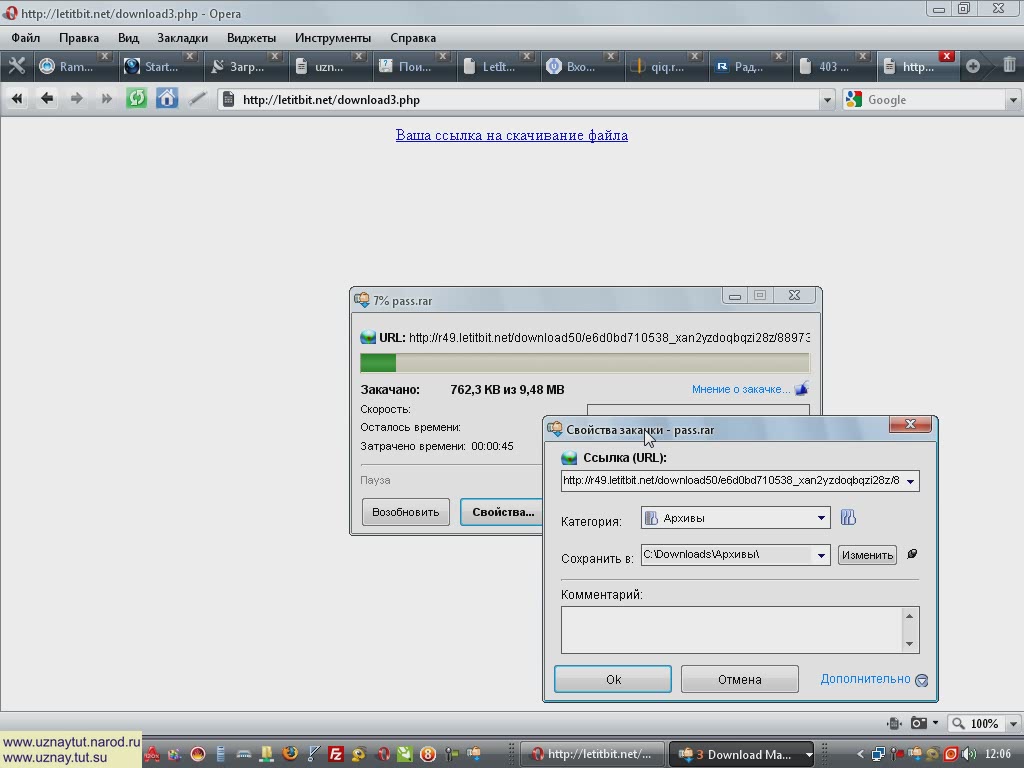Click the FileZilla icon in the taskbar
This screenshot has width=1024, height=768.
click(x=337, y=754)
